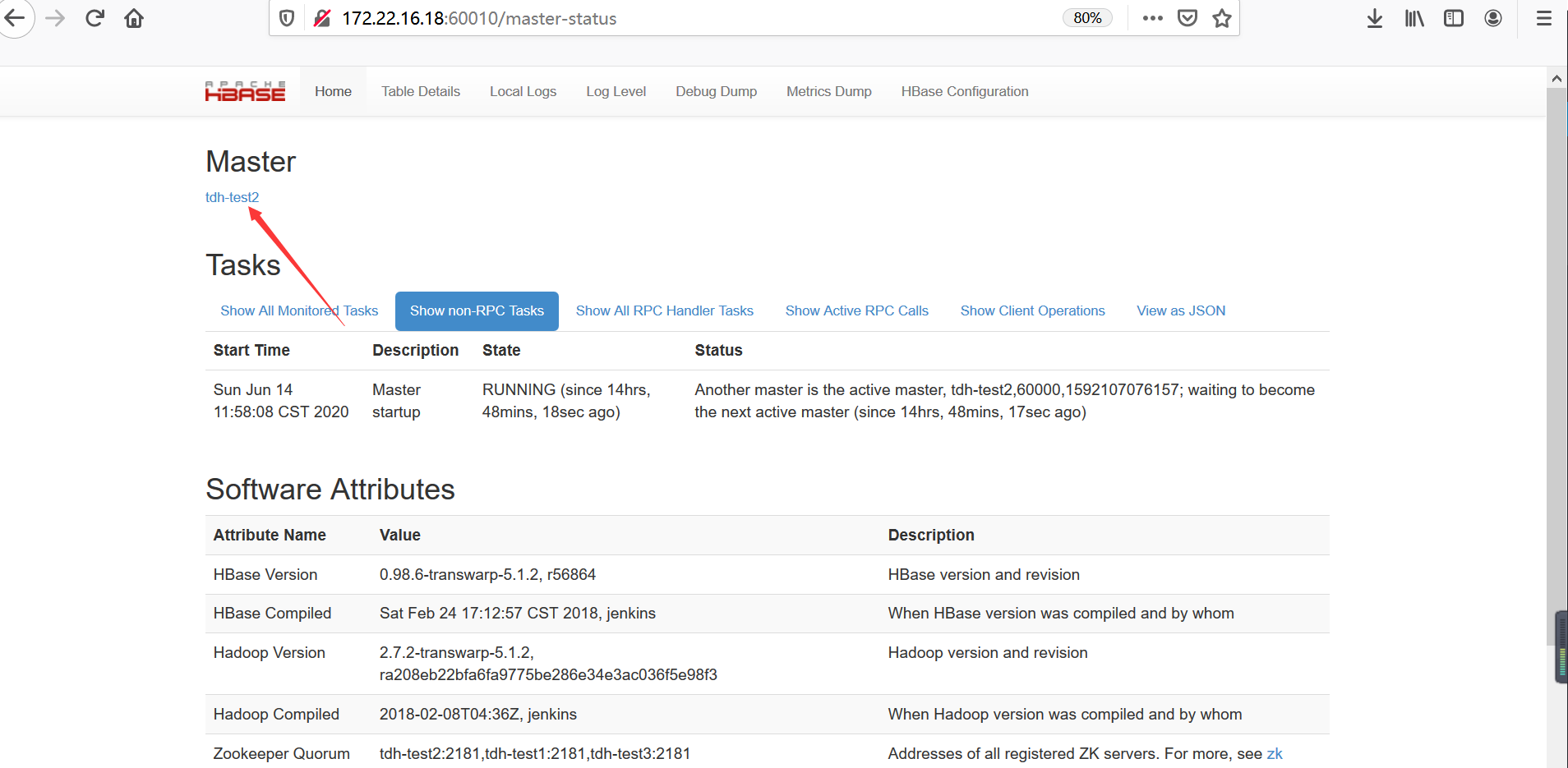Open the page actions ellipsis menu
Screen dimensions: 1568x768
pos(1153,17)
